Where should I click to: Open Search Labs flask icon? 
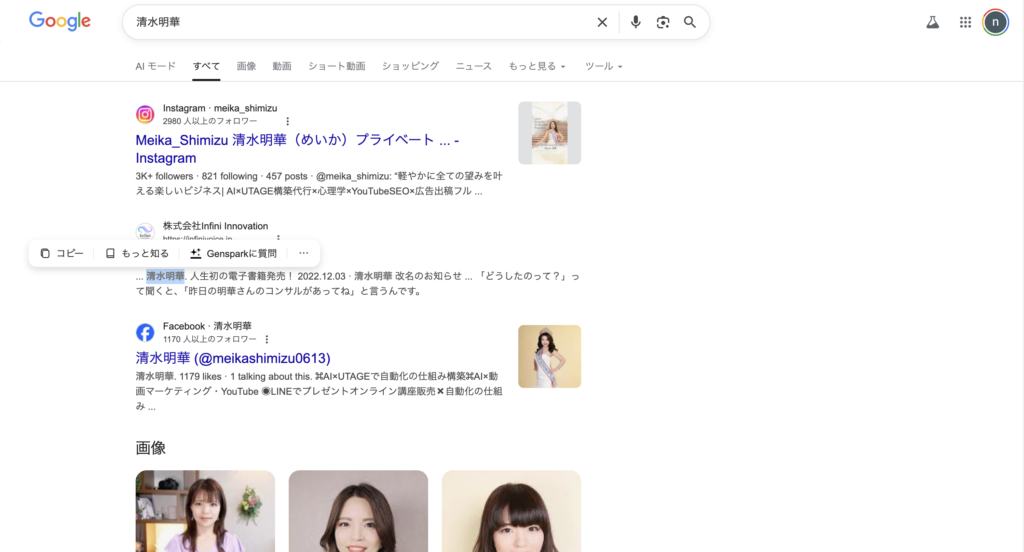coord(933,22)
